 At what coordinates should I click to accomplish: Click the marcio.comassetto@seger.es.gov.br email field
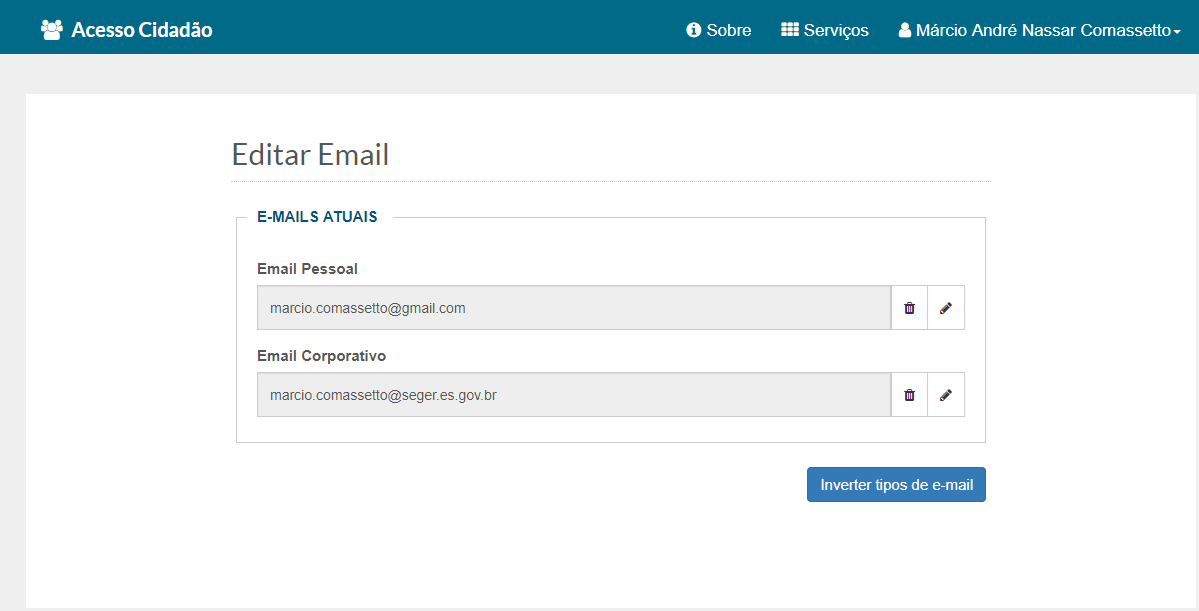click(573, 395)
